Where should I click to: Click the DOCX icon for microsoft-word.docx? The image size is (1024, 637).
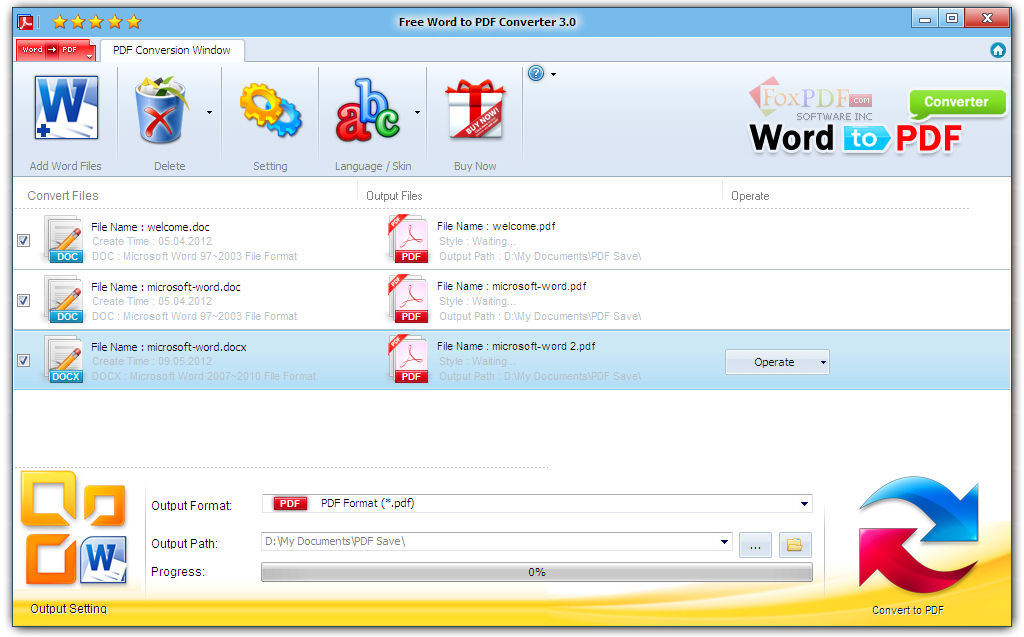click(64, 359)
